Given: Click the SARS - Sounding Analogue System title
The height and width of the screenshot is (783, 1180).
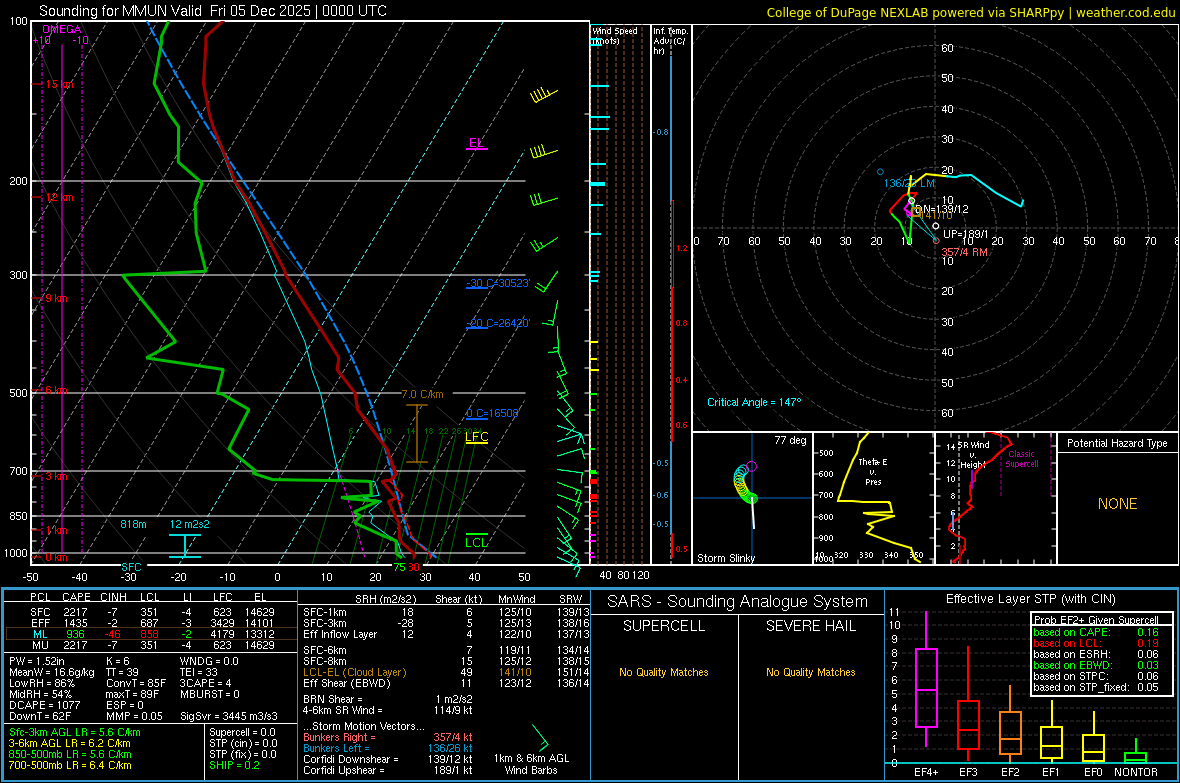Looking at the screenshot, I should [x=737, y=601].
